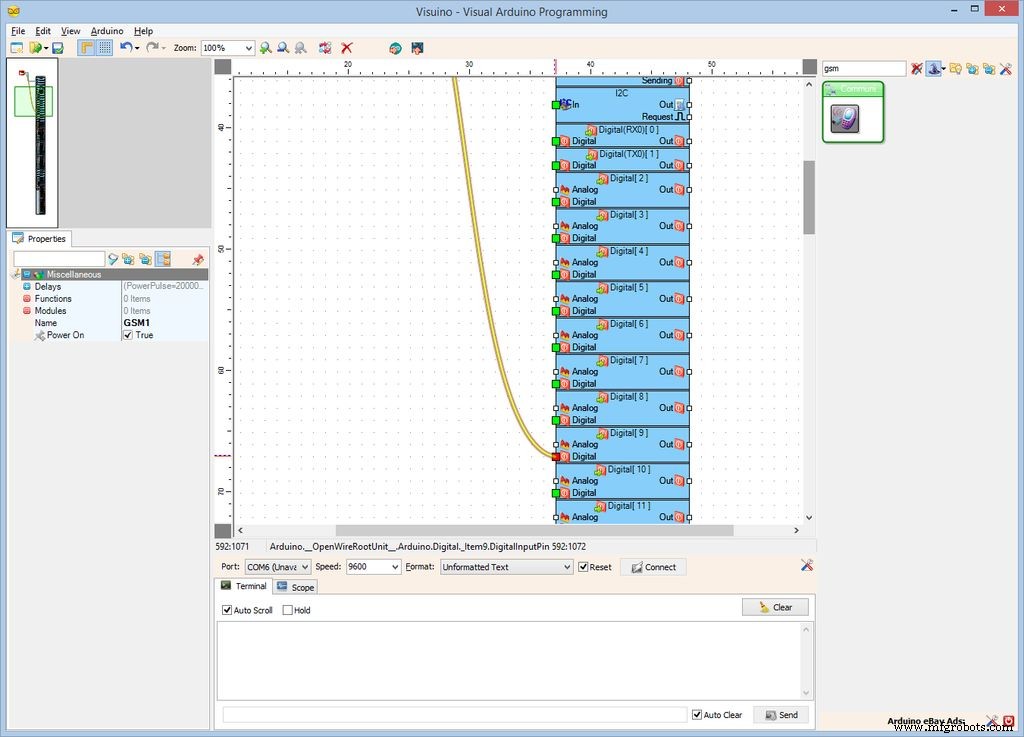Toggle the Power On True checkbox

(x=127, y=335)
